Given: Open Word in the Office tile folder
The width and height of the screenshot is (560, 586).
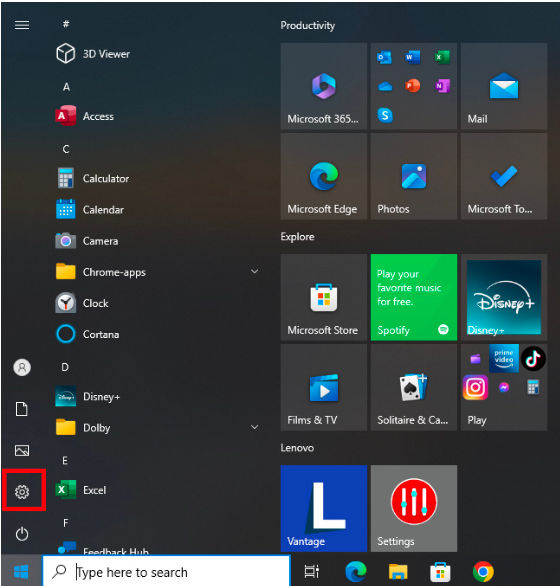Looking at the screenshot, I should [x=413, y=57].
